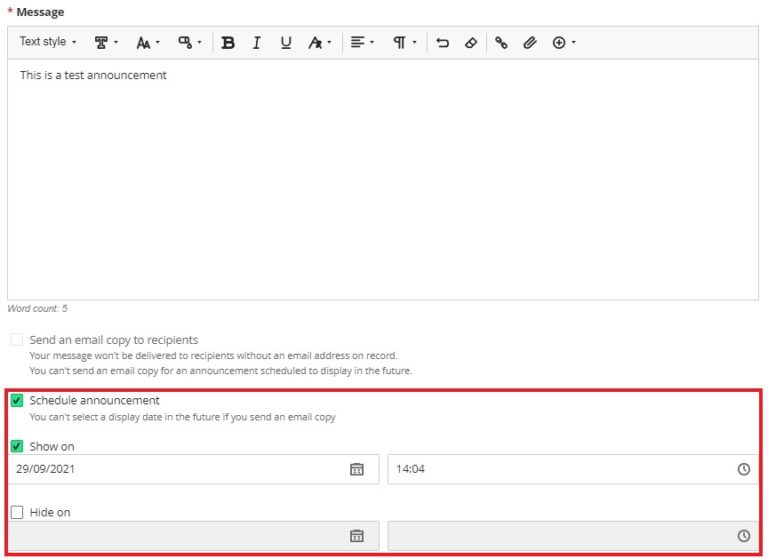This screenshot has width=768, height=559.
Task: Open the Show on clock time picker
Action: click(x=744, y=469)
